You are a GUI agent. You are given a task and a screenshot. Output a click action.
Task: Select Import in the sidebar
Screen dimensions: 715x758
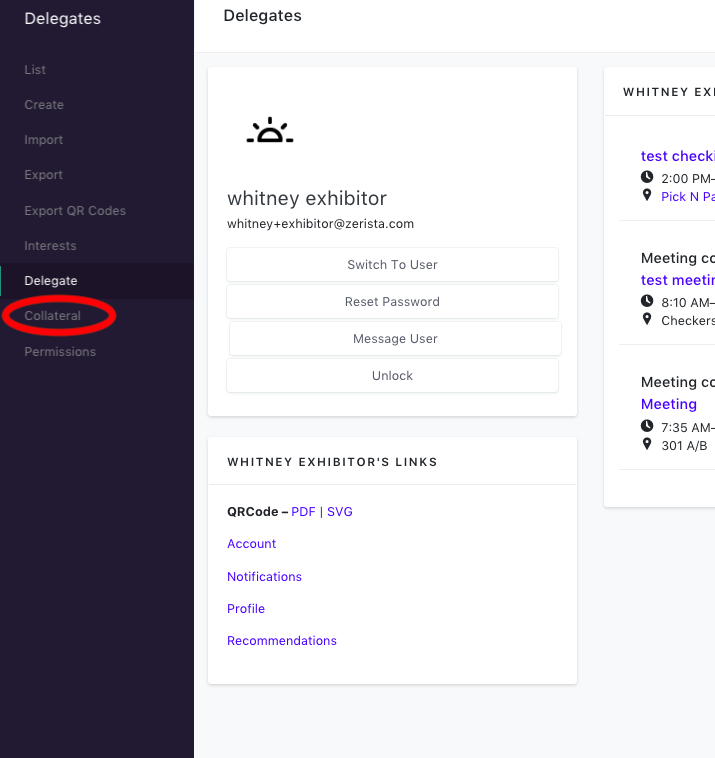44,140
